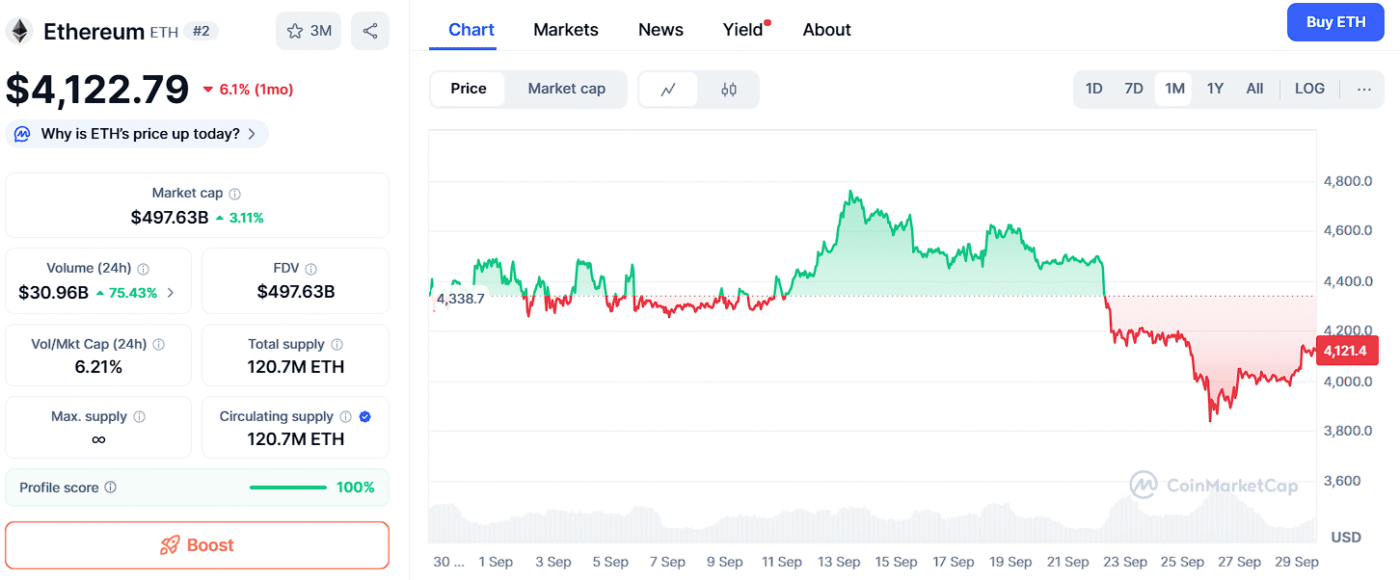This screenshot has width=1400, height=580.
Task: Switch to candlestick chart view
Action: click(729, 89)
